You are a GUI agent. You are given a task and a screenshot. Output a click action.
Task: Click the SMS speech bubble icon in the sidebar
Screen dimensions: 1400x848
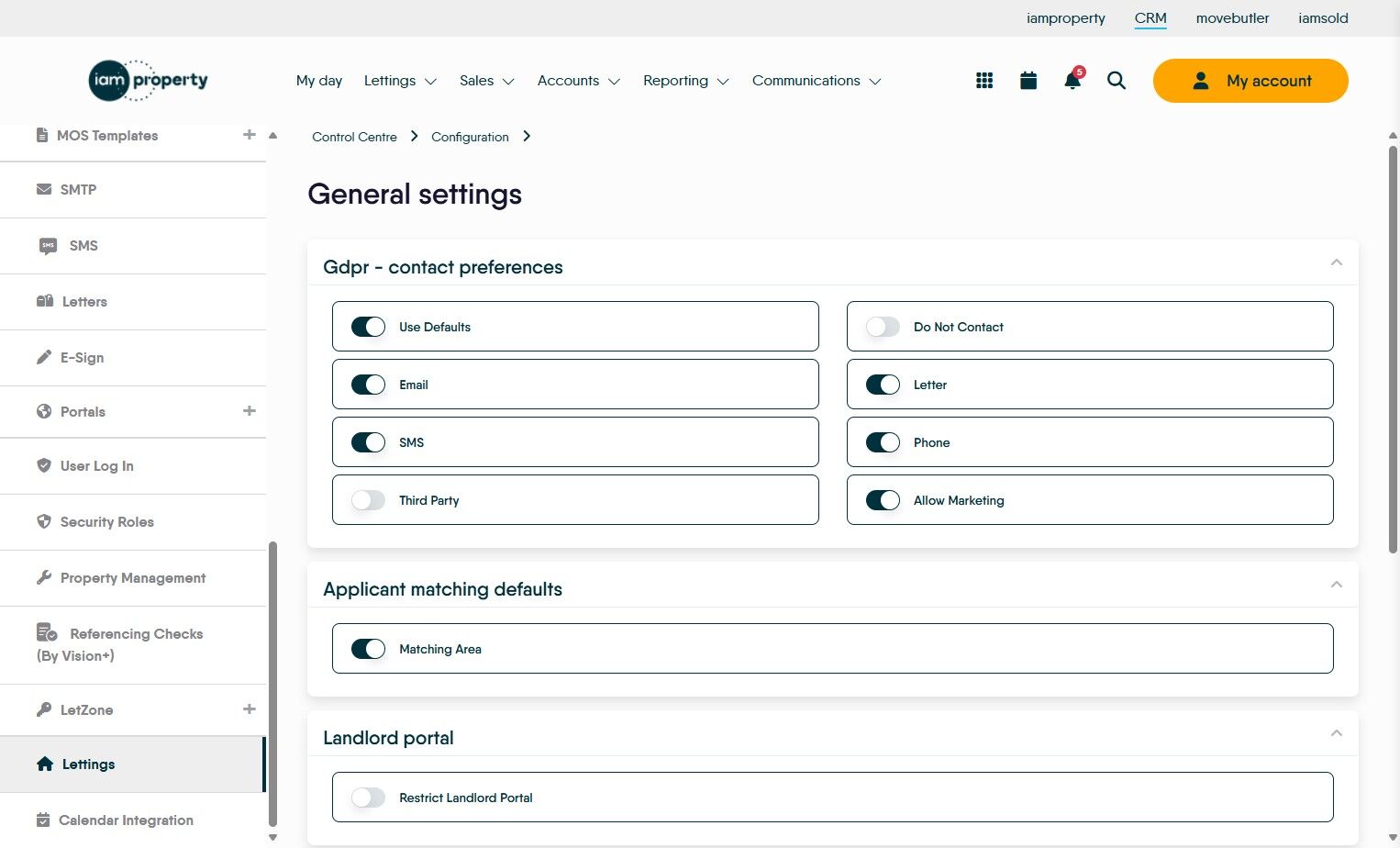[48, 246]
